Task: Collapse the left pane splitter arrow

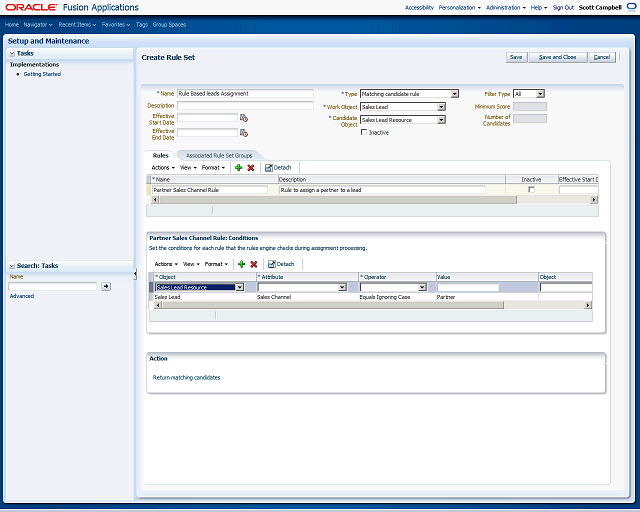Action: pos(135,274)
